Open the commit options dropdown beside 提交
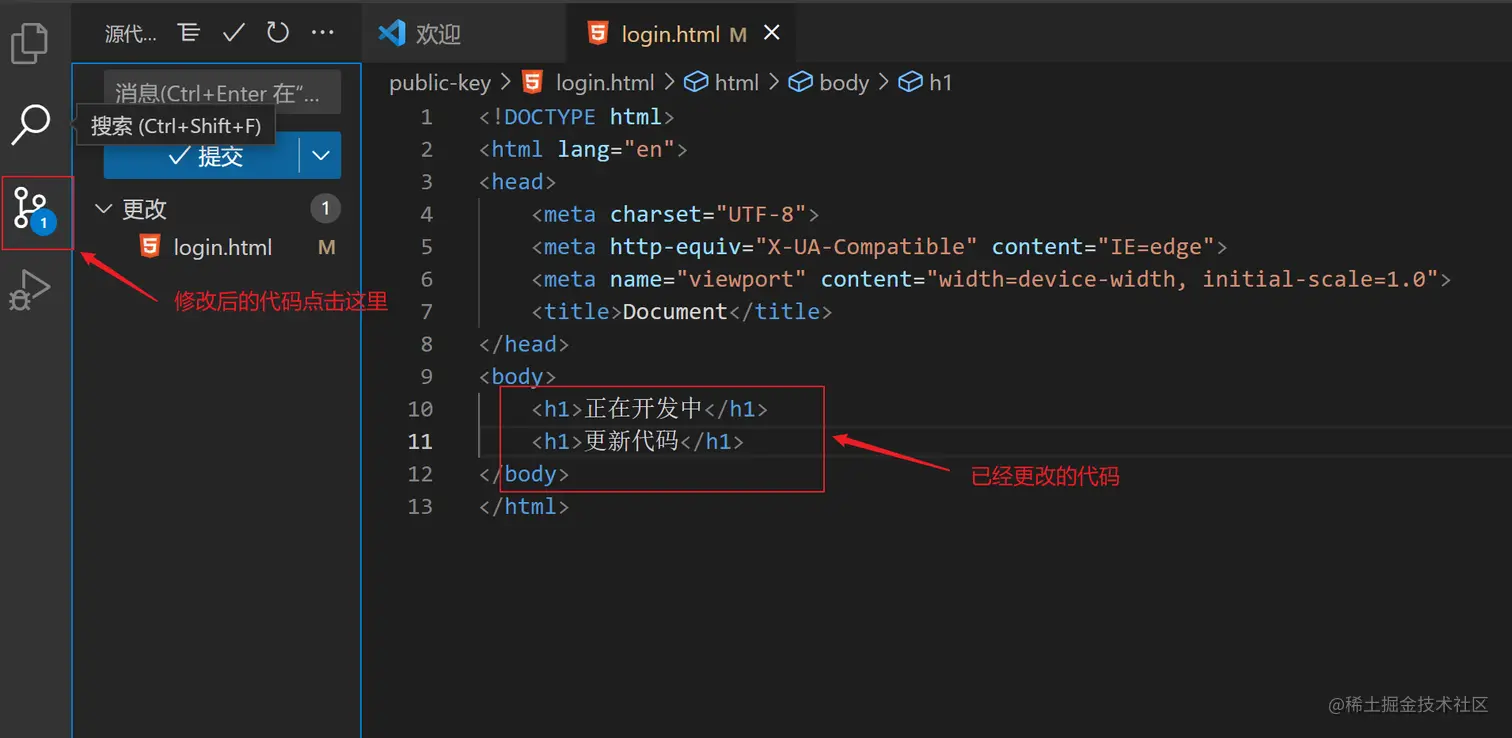The image size is (1512, 738). point(322,155)
